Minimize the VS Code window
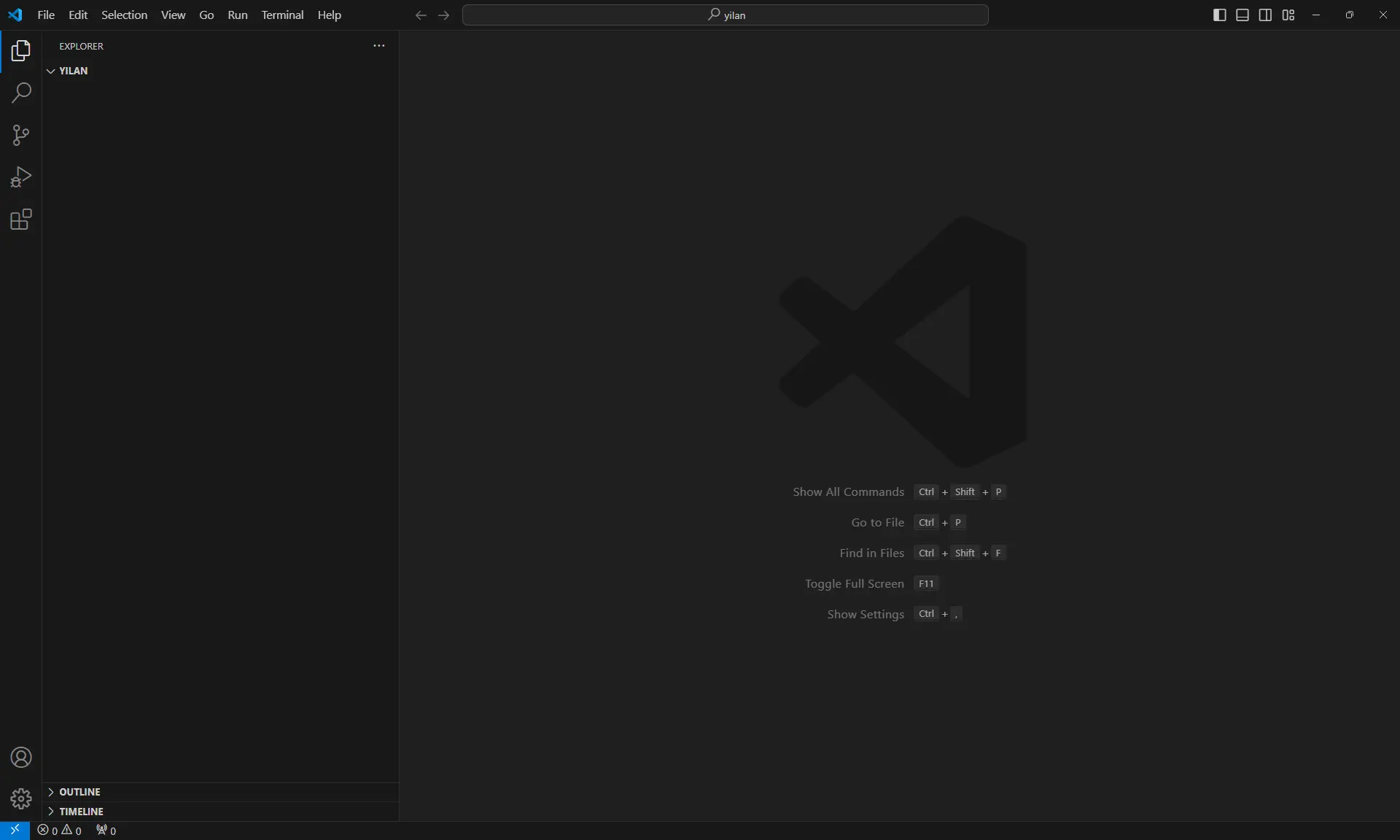The image size is (1400, 840). tap(1316, 15)
